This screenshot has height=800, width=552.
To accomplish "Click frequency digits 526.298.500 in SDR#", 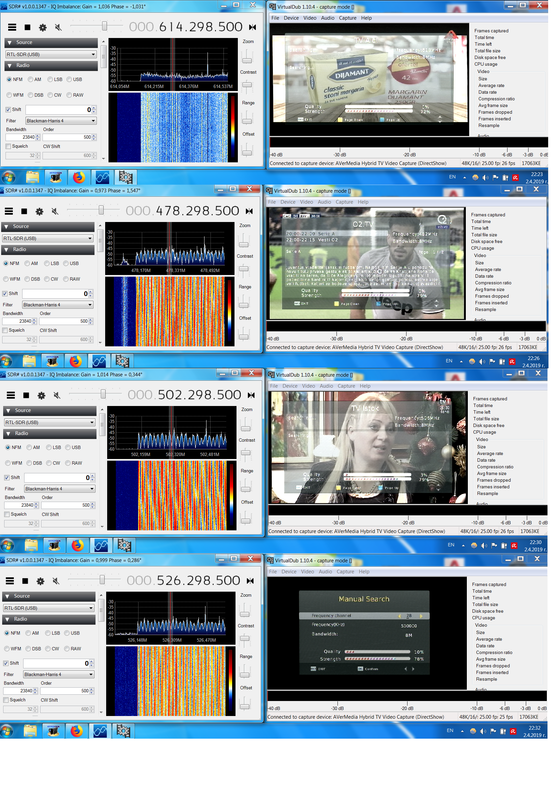I will click(198, 581).
